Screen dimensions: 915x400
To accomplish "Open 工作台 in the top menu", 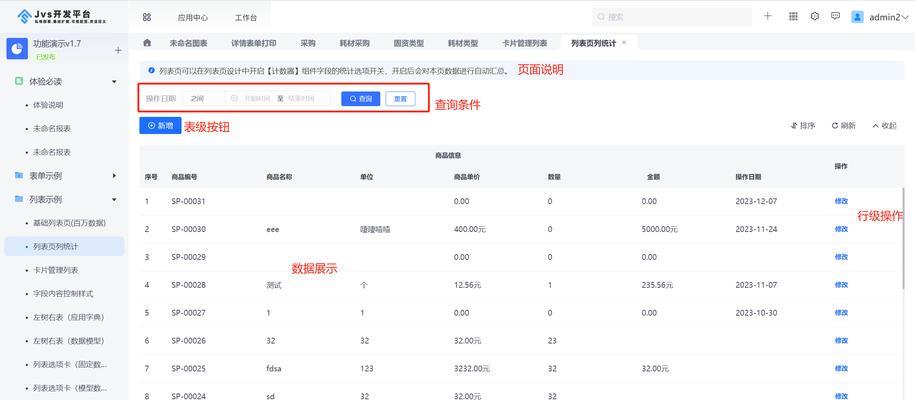I will (x=246, y=18).
